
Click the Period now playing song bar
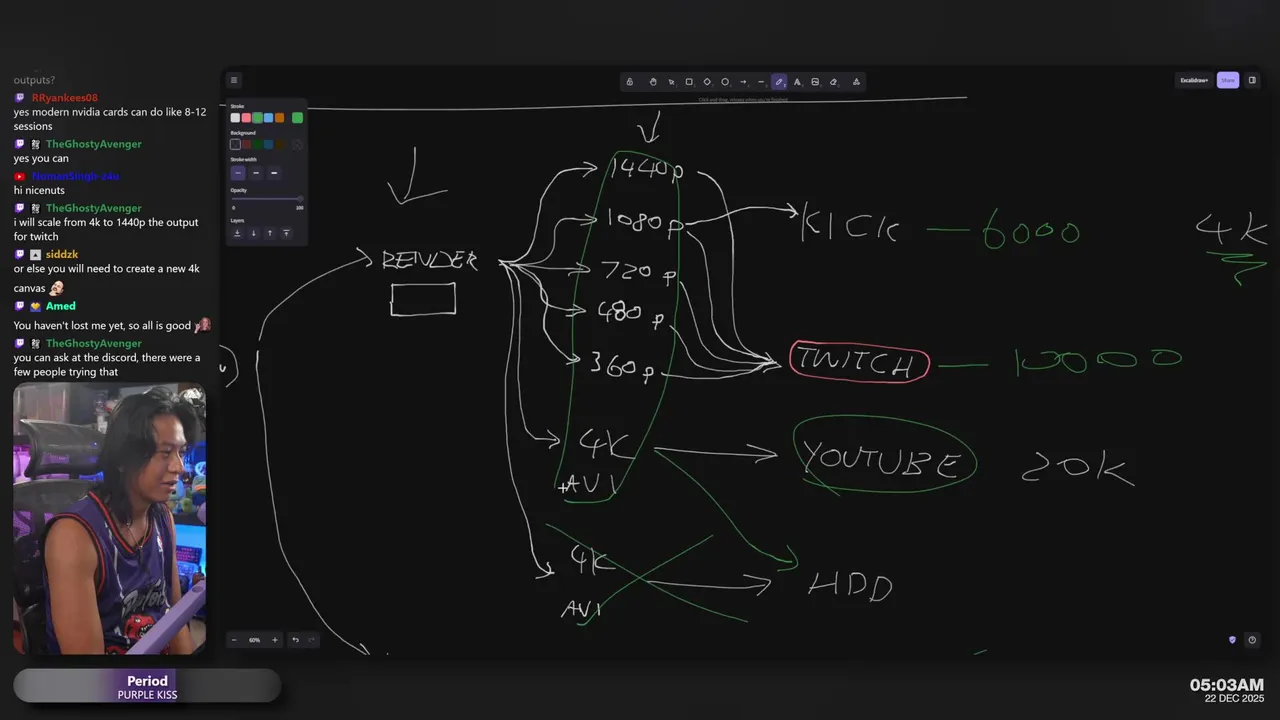(147, 686)
